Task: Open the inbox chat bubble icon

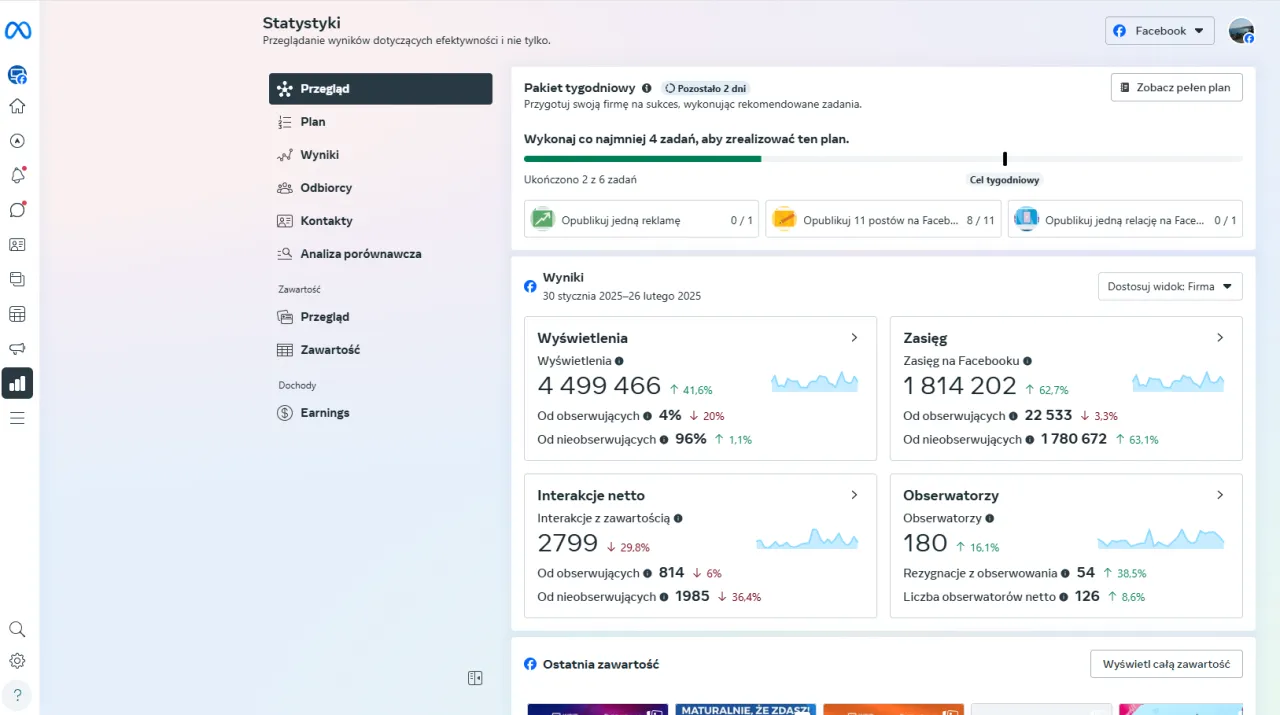Action: [x=17, y=210]
